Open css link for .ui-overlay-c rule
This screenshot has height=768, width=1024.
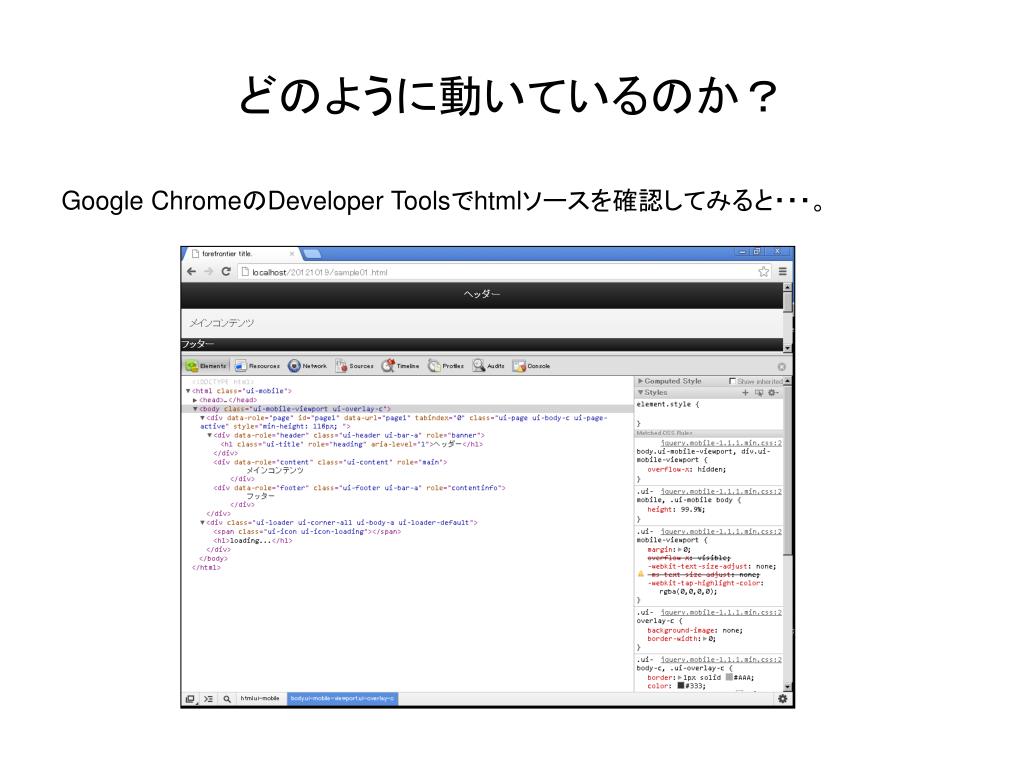[721, 613]
